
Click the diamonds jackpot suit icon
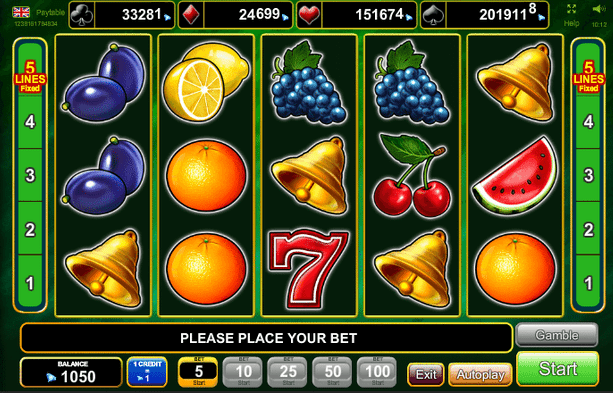click(191, 15)
